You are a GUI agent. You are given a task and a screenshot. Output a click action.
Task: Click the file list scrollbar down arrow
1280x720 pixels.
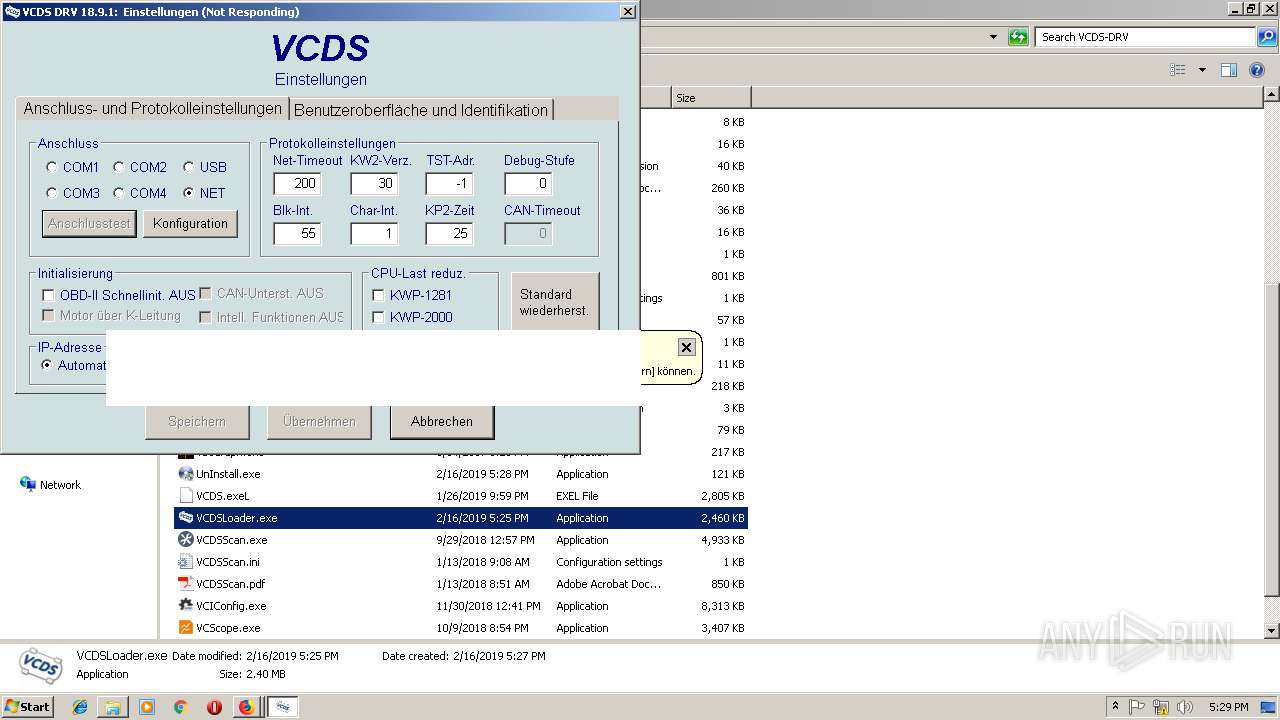click(x=1272, y=631)
